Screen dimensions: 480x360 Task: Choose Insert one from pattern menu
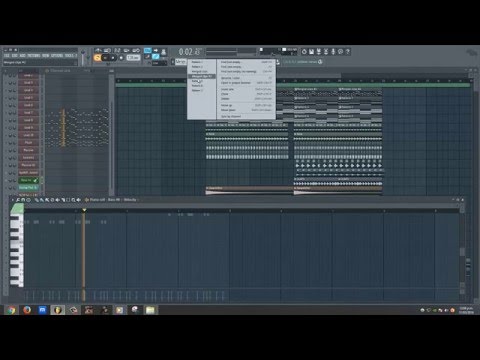[246, 89]
